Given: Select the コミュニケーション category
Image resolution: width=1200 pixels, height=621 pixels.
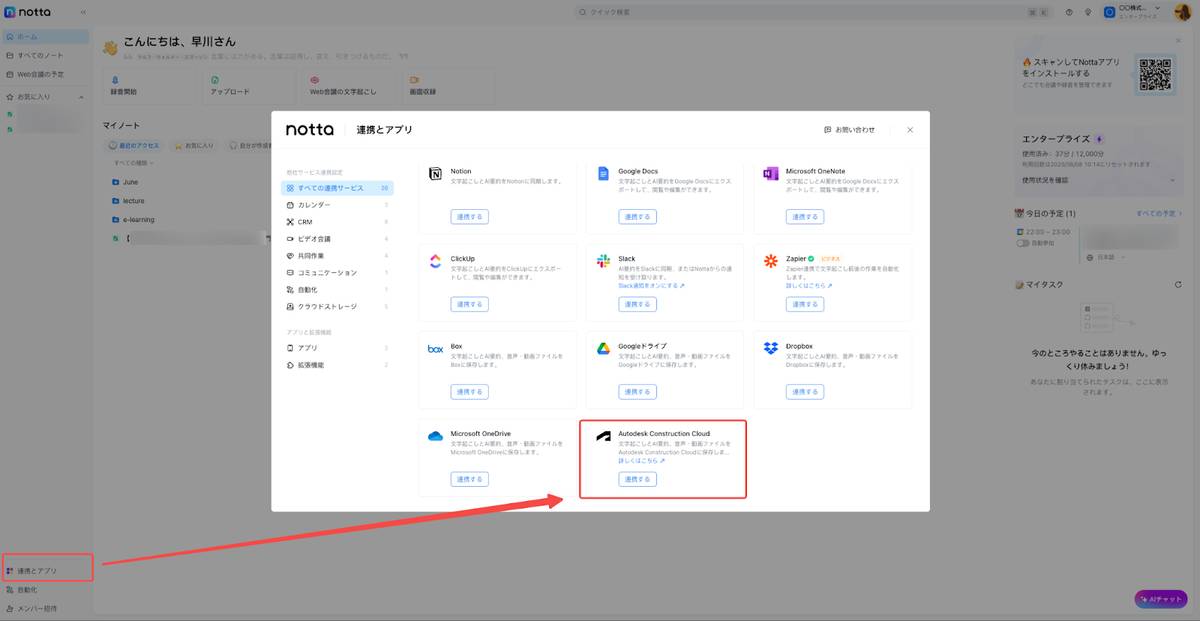Looking at the screenshot, I should pos(337,272).
